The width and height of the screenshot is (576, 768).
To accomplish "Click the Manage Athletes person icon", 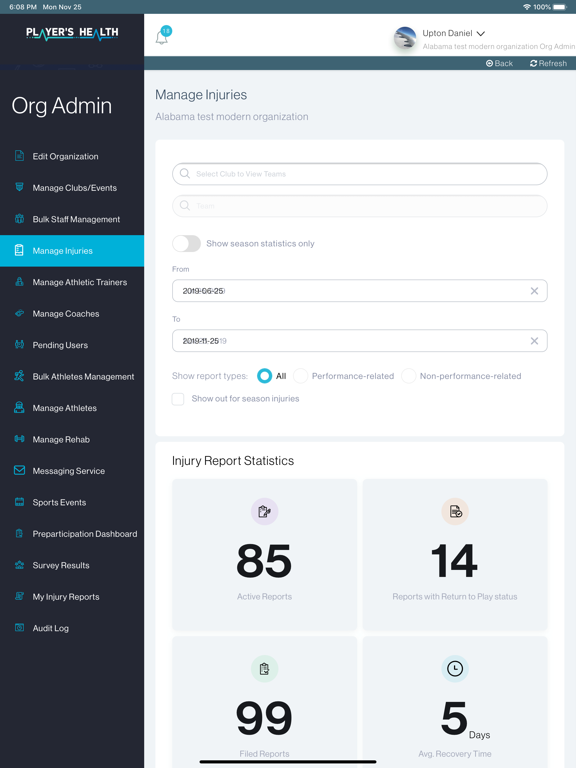I will 19,408.
